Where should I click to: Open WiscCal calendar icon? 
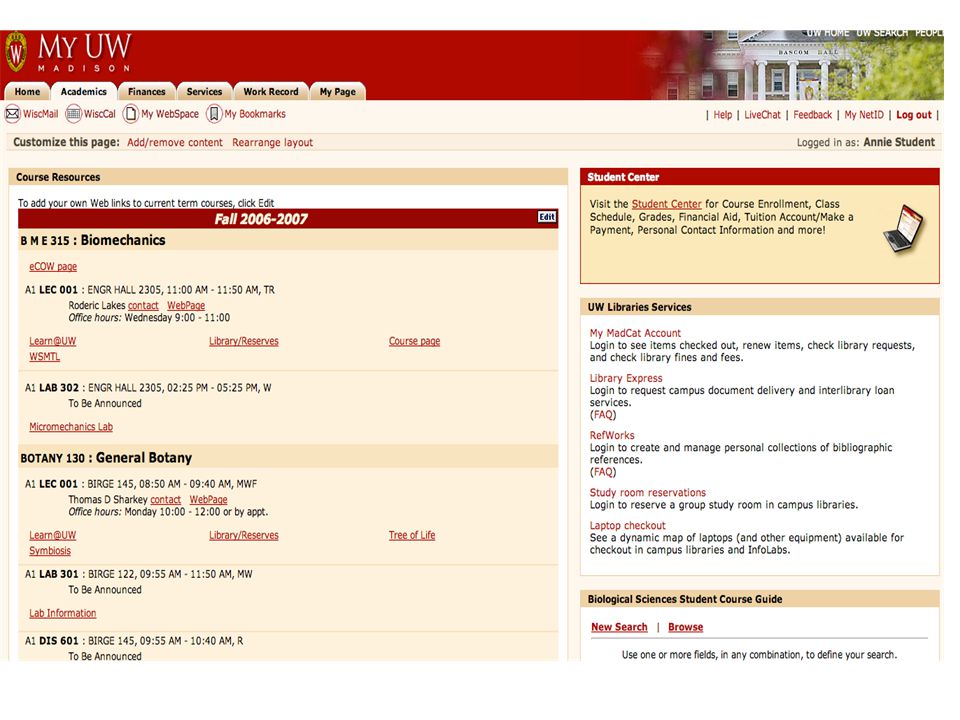pos(73,114)
